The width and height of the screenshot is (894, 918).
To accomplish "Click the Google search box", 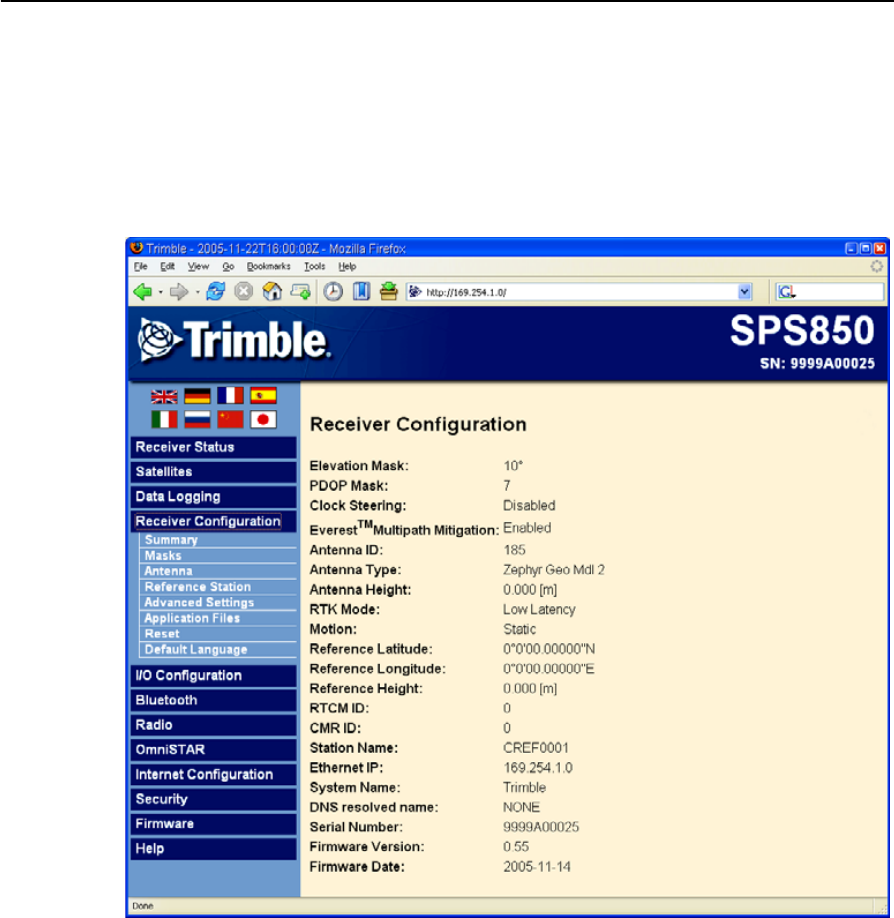I will [x=830, y=292].
